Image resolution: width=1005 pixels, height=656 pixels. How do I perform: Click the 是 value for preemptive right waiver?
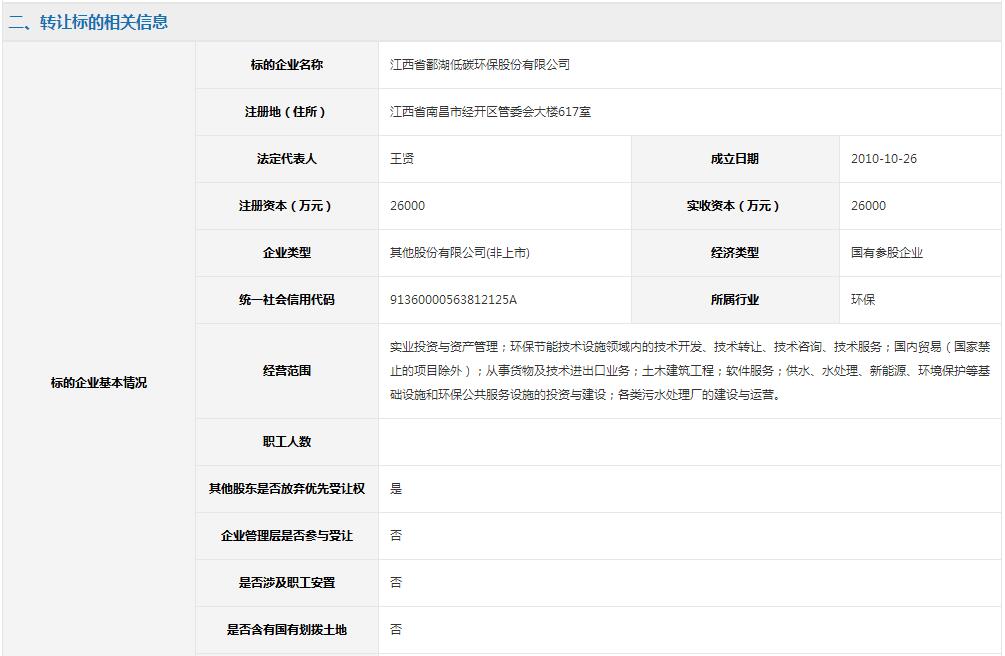396,489
